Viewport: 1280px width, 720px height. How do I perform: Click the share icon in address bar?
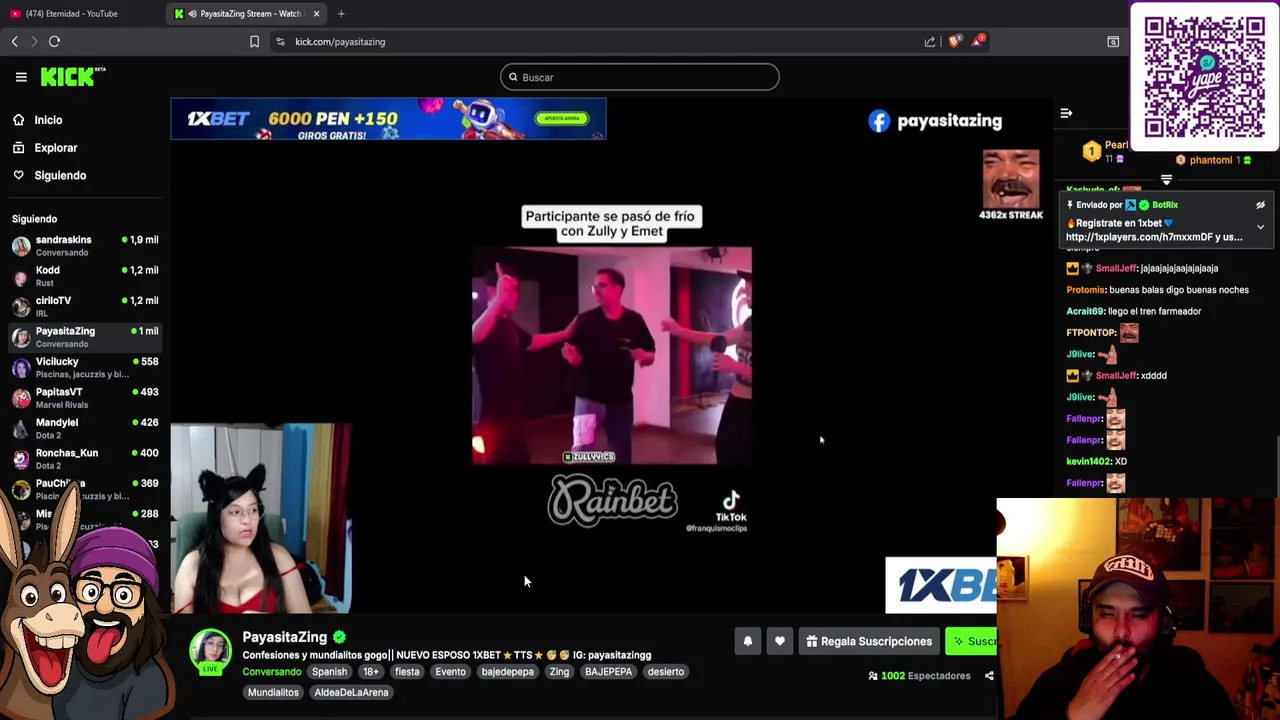click(x=930, y=42)
